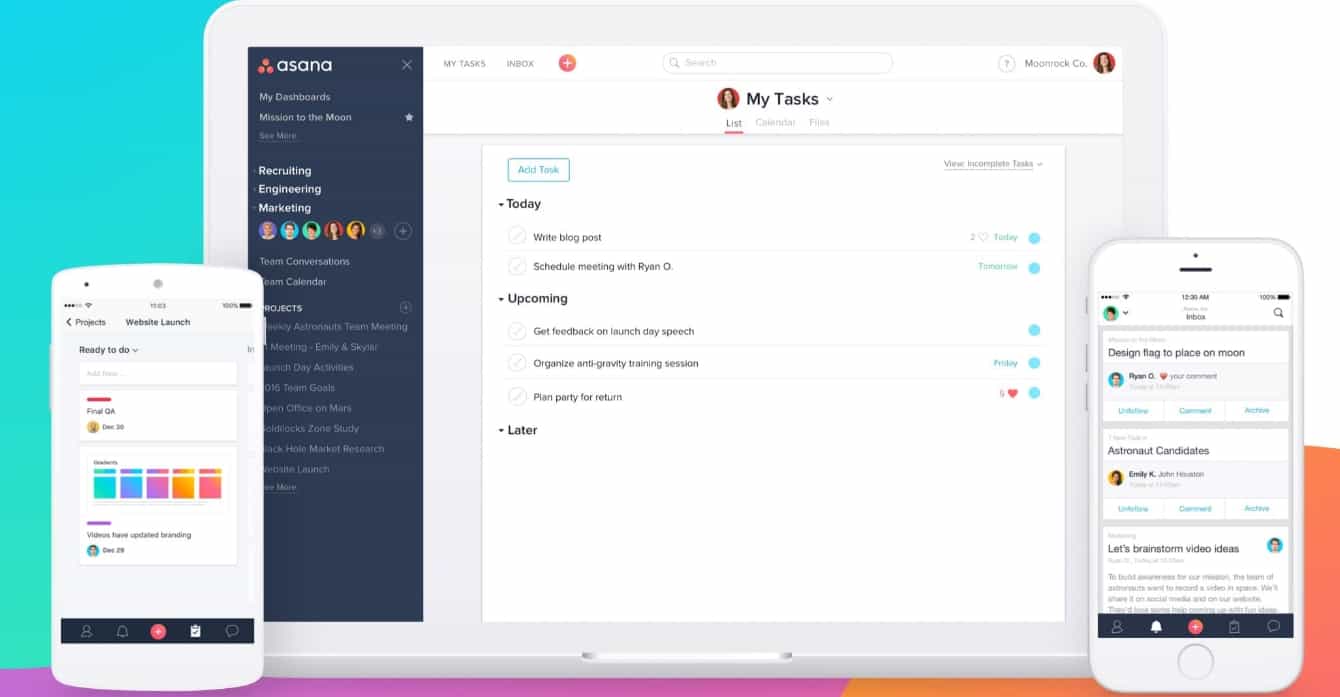Check off Plan party for return
The width and height of the screenshot is (1340, 697).
pyautogui.click(x=517, y=396)
